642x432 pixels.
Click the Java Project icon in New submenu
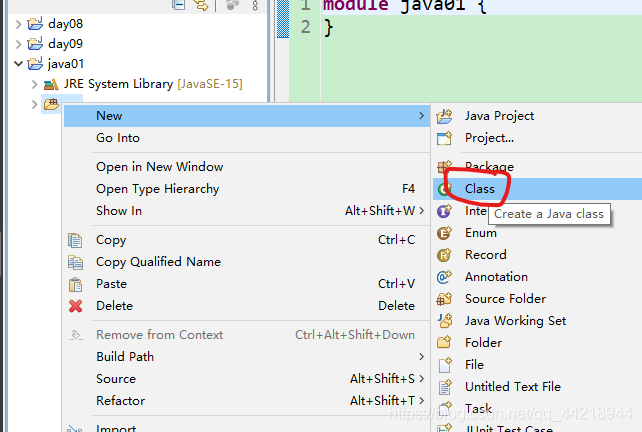[x=444, y=116]
